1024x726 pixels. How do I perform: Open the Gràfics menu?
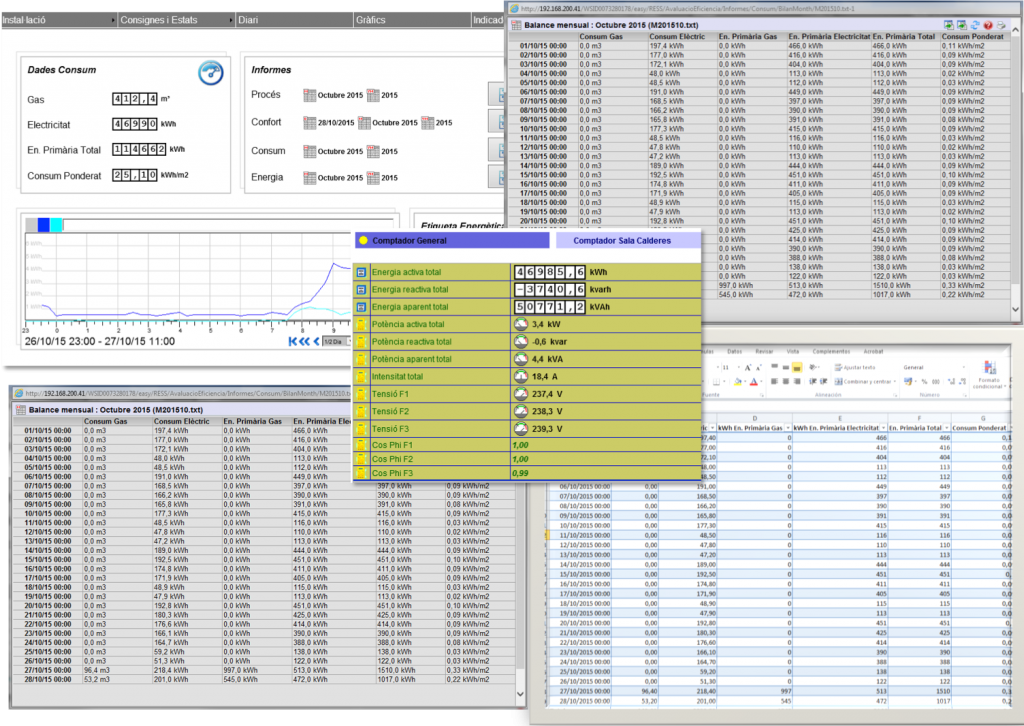pyautogui.click(x=412, y=20)
